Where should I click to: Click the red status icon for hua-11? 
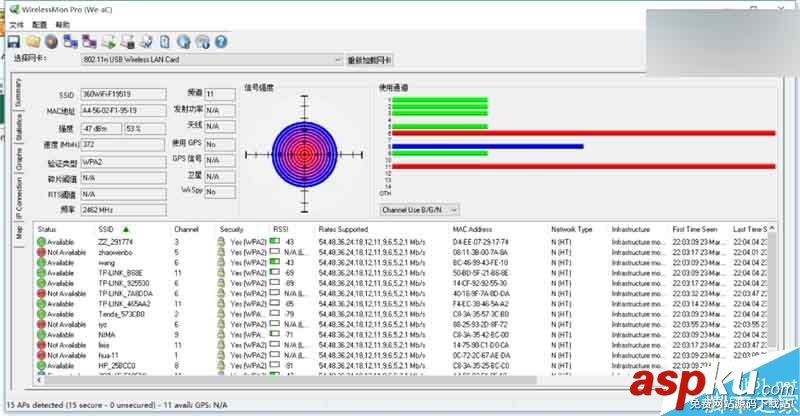[x=41, y=355]
